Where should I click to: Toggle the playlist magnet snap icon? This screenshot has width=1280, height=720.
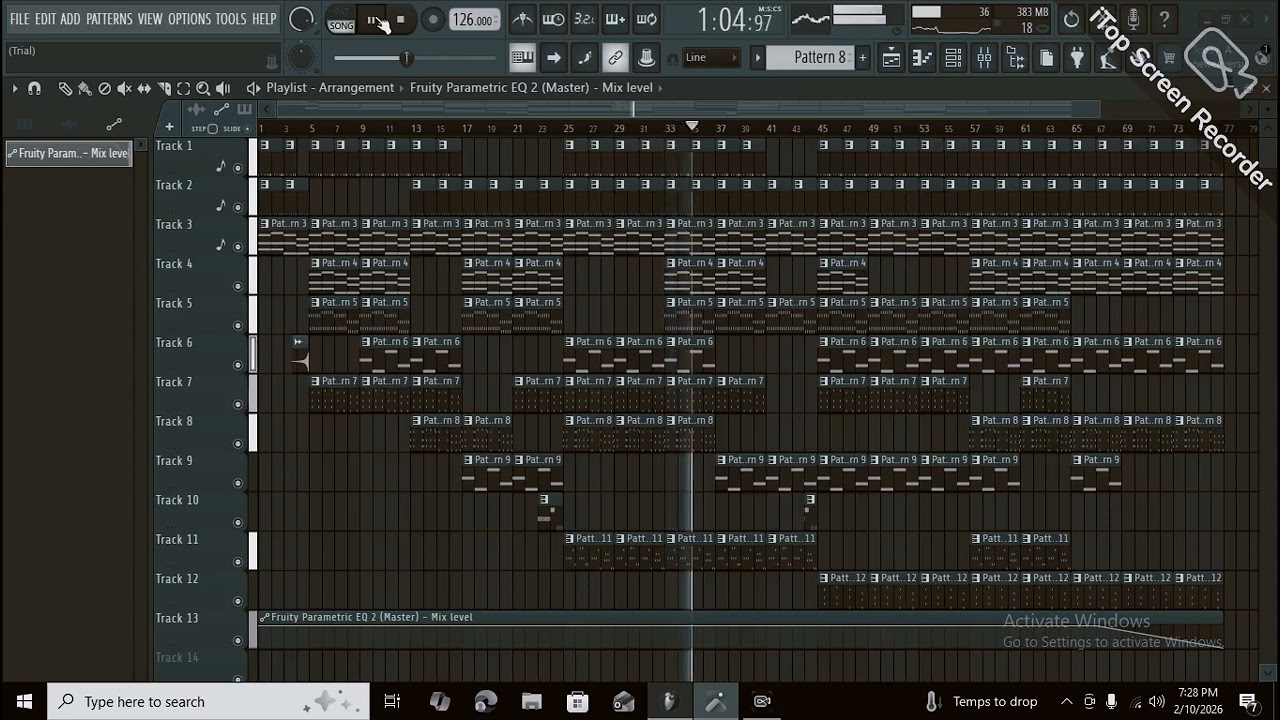pyautogui.click(x=34, y=88)
